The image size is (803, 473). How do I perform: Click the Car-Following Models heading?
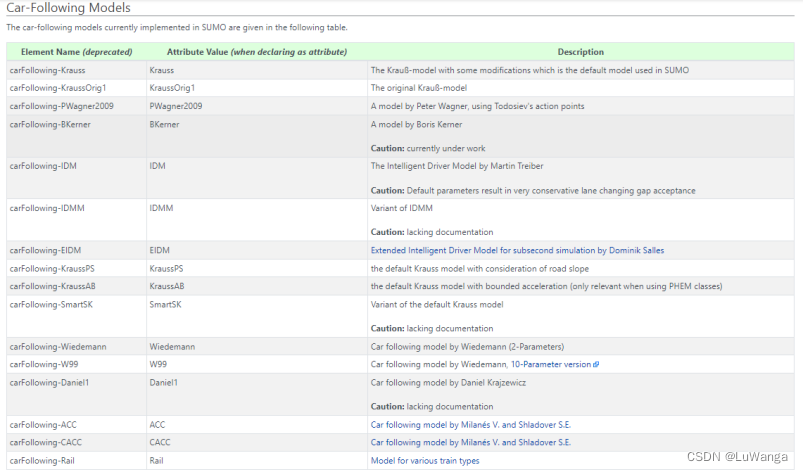click(x=68, y=8)
